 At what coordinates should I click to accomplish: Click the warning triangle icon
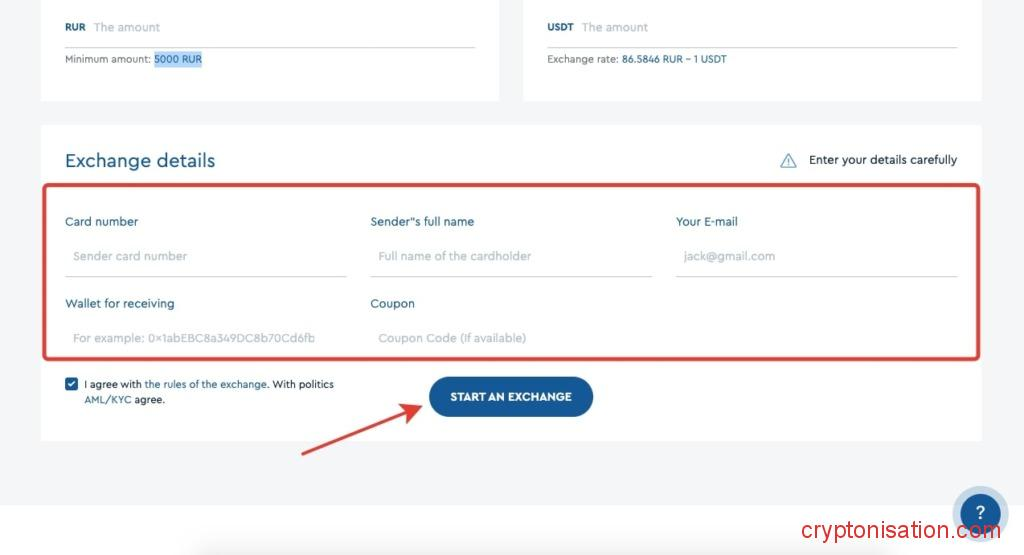(x=788, y=160)
